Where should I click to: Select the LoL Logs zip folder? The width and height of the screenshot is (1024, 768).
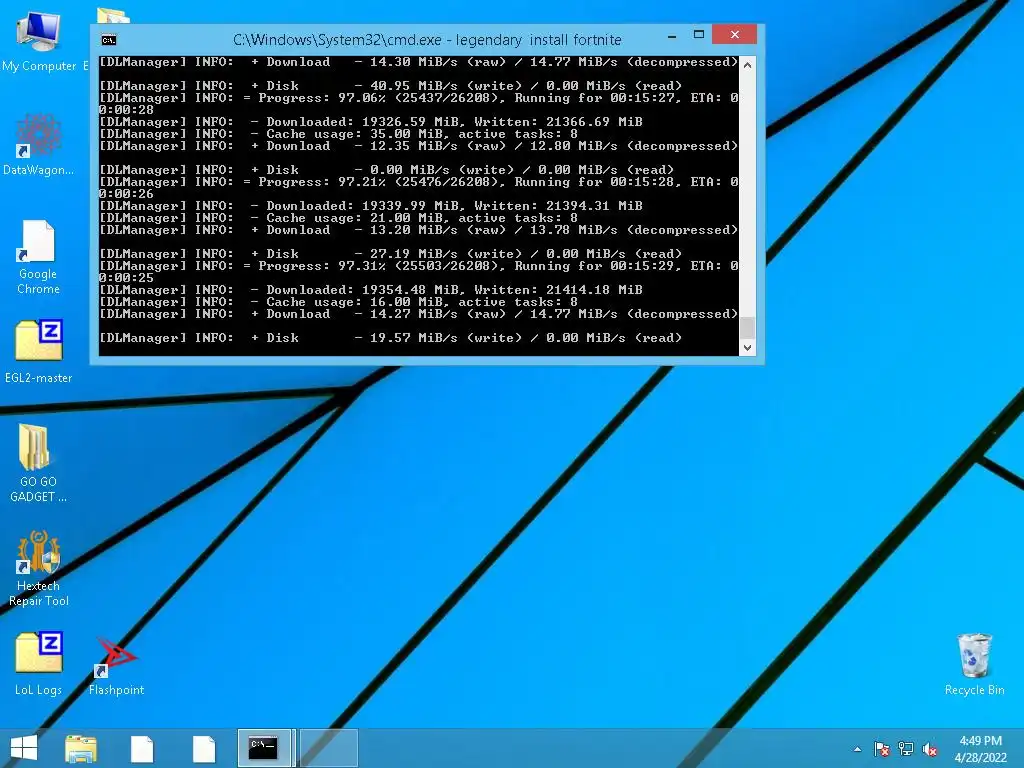pyautogui.click(x=39, y=663)
